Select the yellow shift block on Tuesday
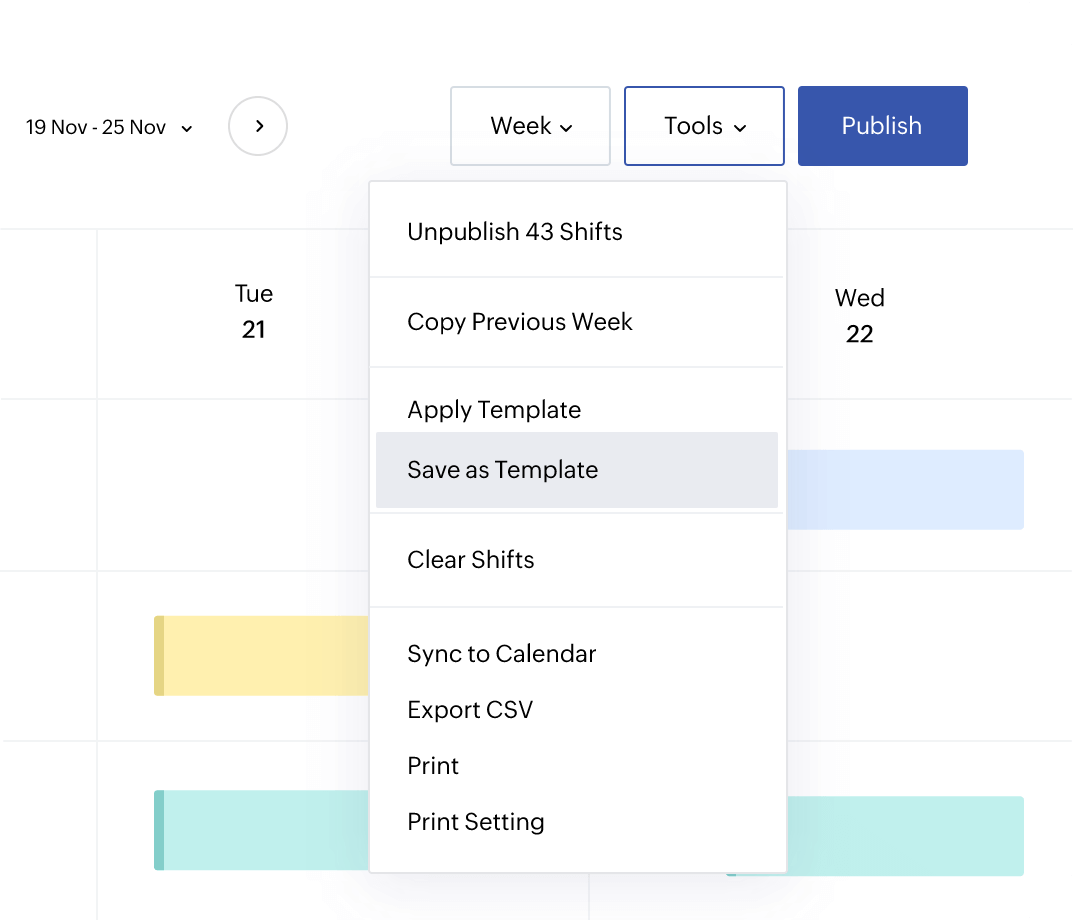Image resolution: width=1074 pixels, height=920 pixels. pos(262,656)
